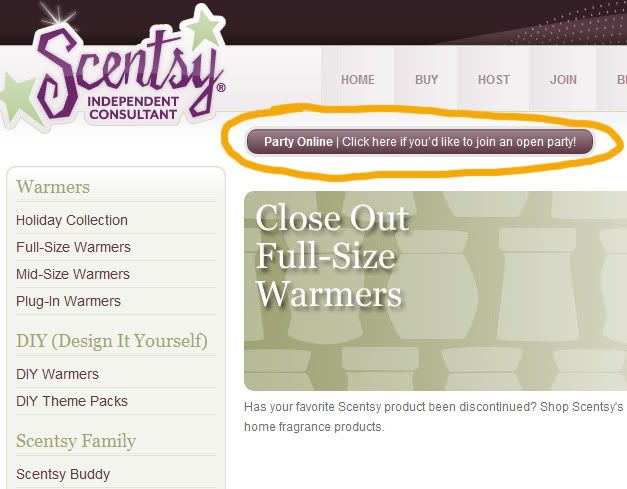Go to DIY Warmers
The height and width of the screenshot is (489, 627).
57,374
